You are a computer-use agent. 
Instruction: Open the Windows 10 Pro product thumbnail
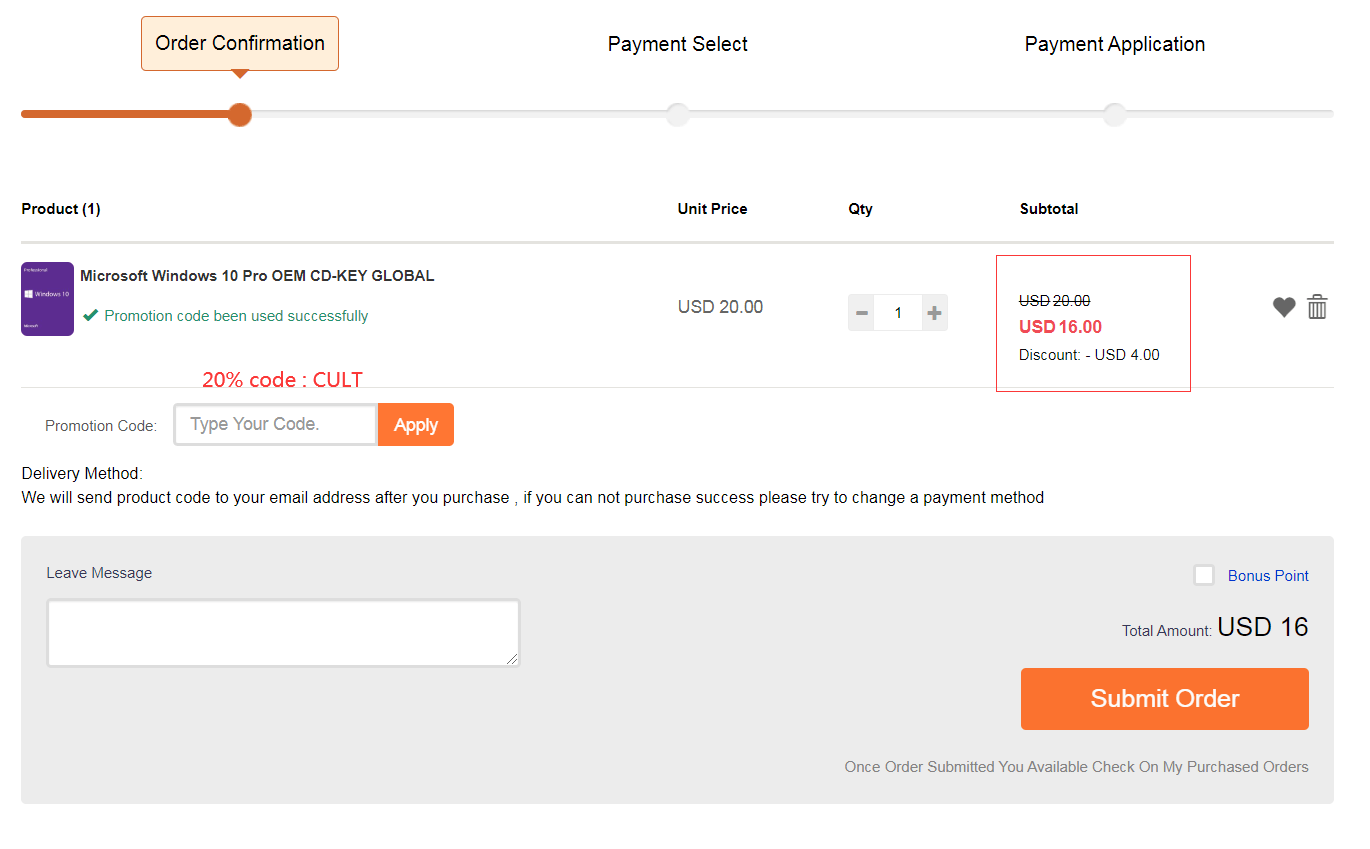coord(47,299)
